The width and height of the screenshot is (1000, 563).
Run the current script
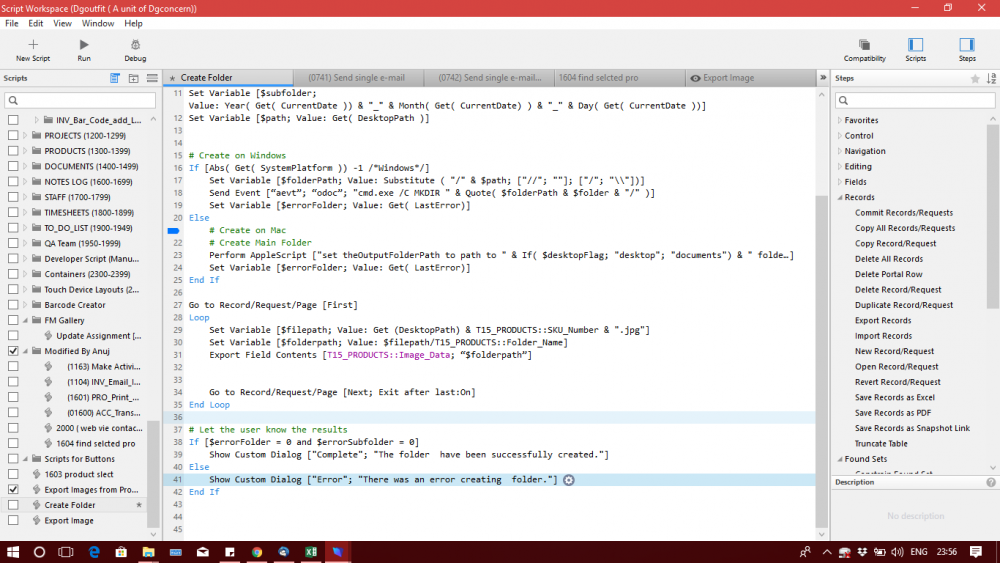click(x=84, y=45)
